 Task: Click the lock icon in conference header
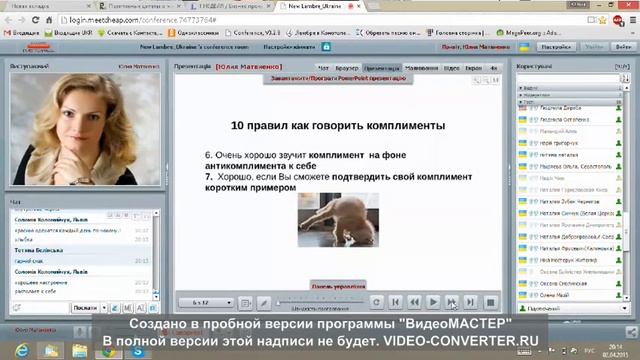tap(326, 47)
